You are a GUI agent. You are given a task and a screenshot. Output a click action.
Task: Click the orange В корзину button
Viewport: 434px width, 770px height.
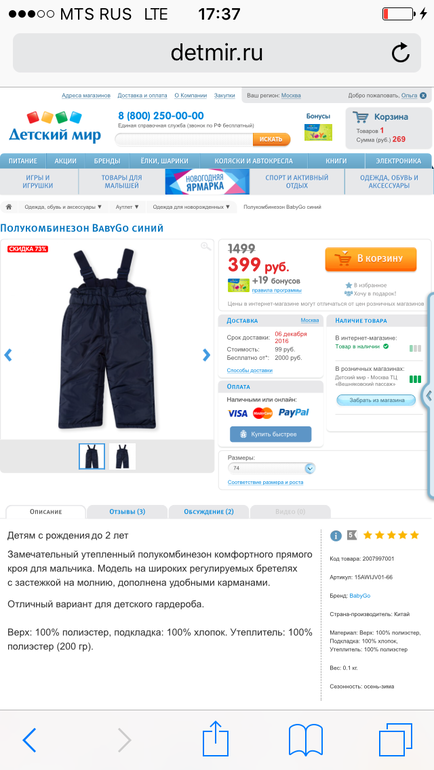pyautogui.click(x=371, y=259)
